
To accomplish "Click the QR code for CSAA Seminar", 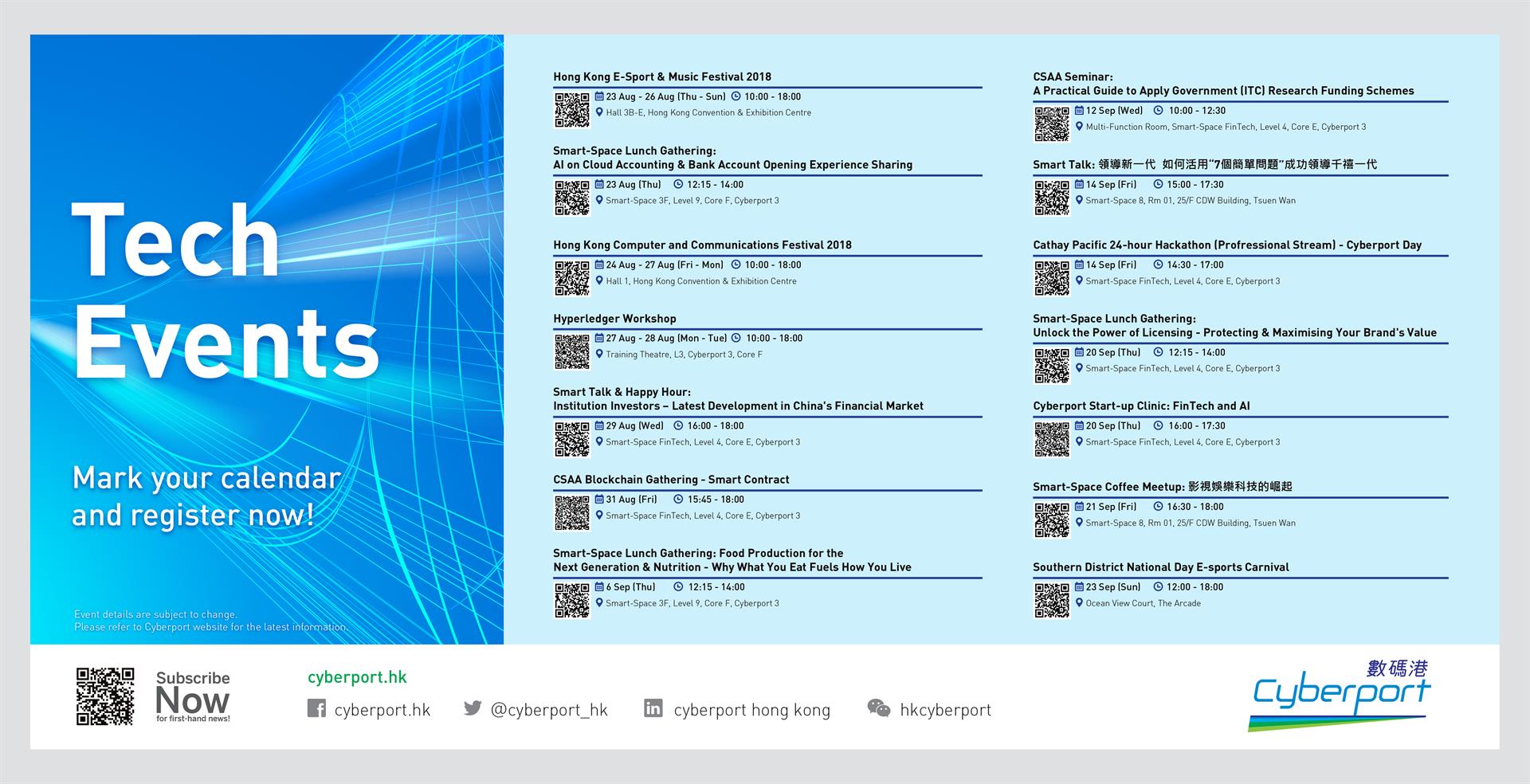I will (1052, 124).
